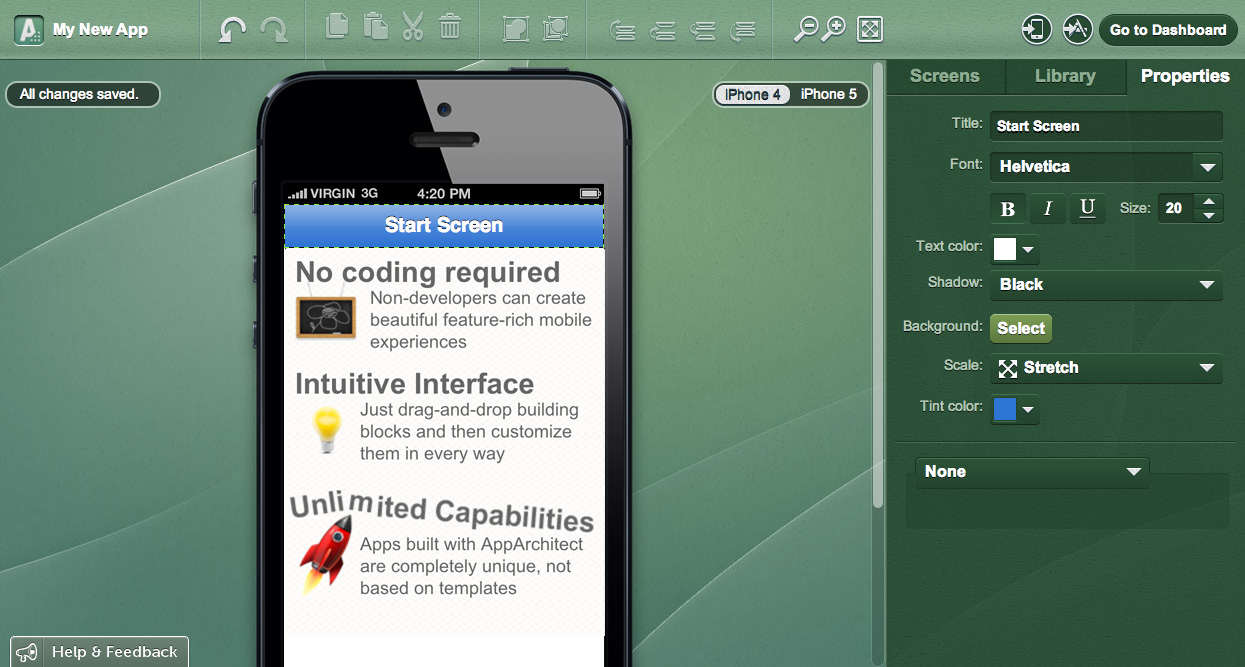
Task: Fit the canvas to the screen
Action: 870,29
